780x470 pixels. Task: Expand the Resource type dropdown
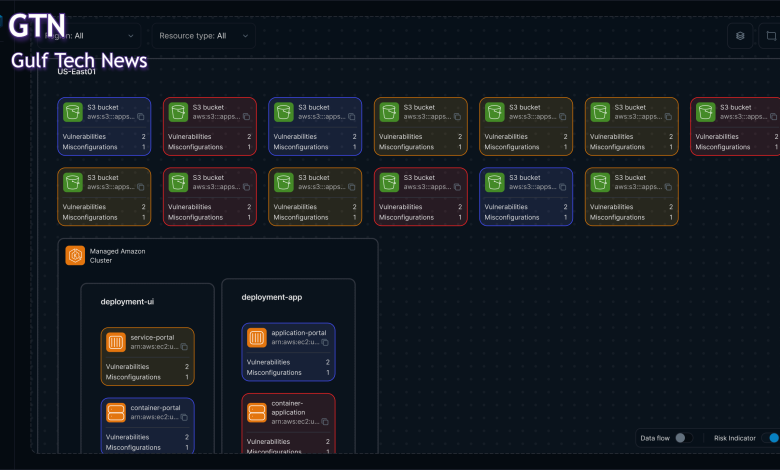click(205, 36)
